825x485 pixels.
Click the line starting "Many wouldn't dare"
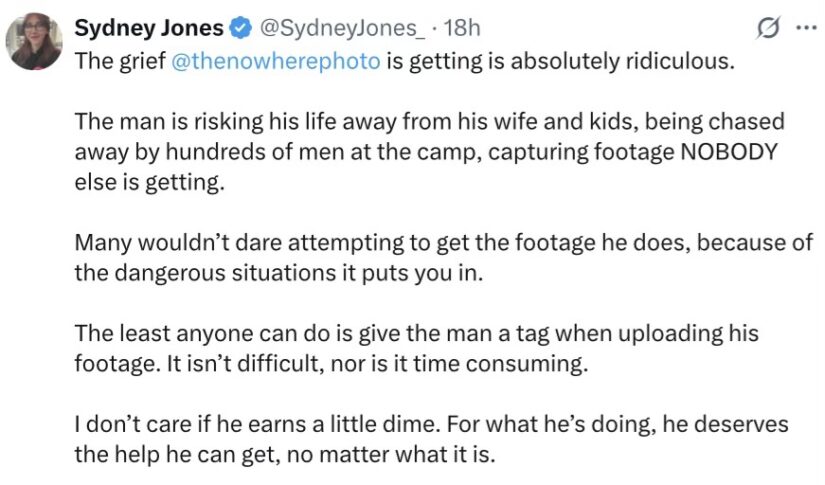(x=444, y=242)
